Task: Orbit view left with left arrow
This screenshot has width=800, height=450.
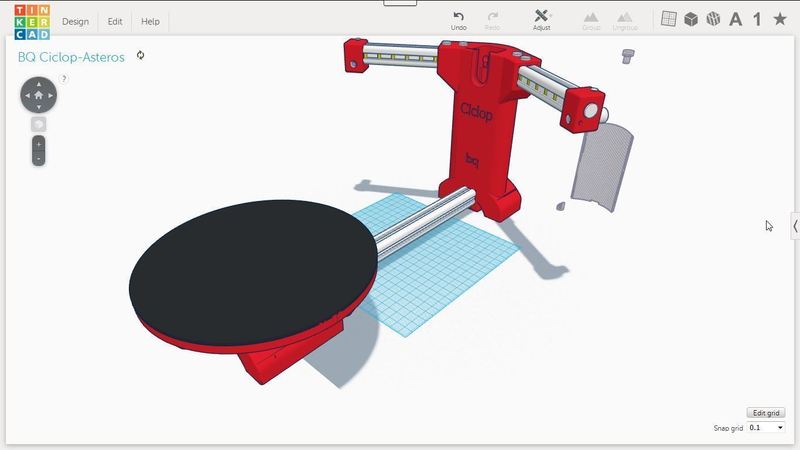Action: (x=27, y=95)
